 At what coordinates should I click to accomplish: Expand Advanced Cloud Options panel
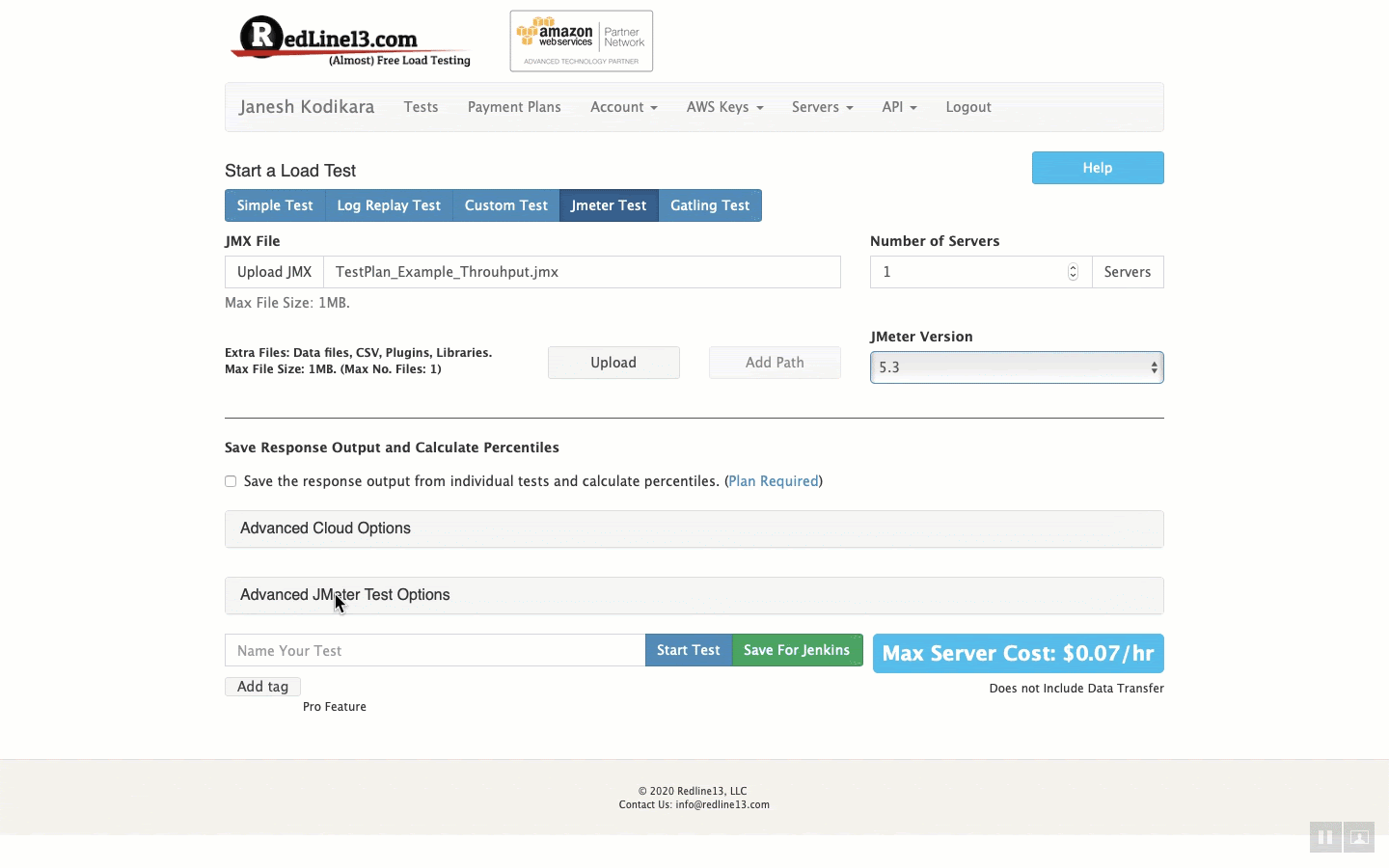click(694, 529)
